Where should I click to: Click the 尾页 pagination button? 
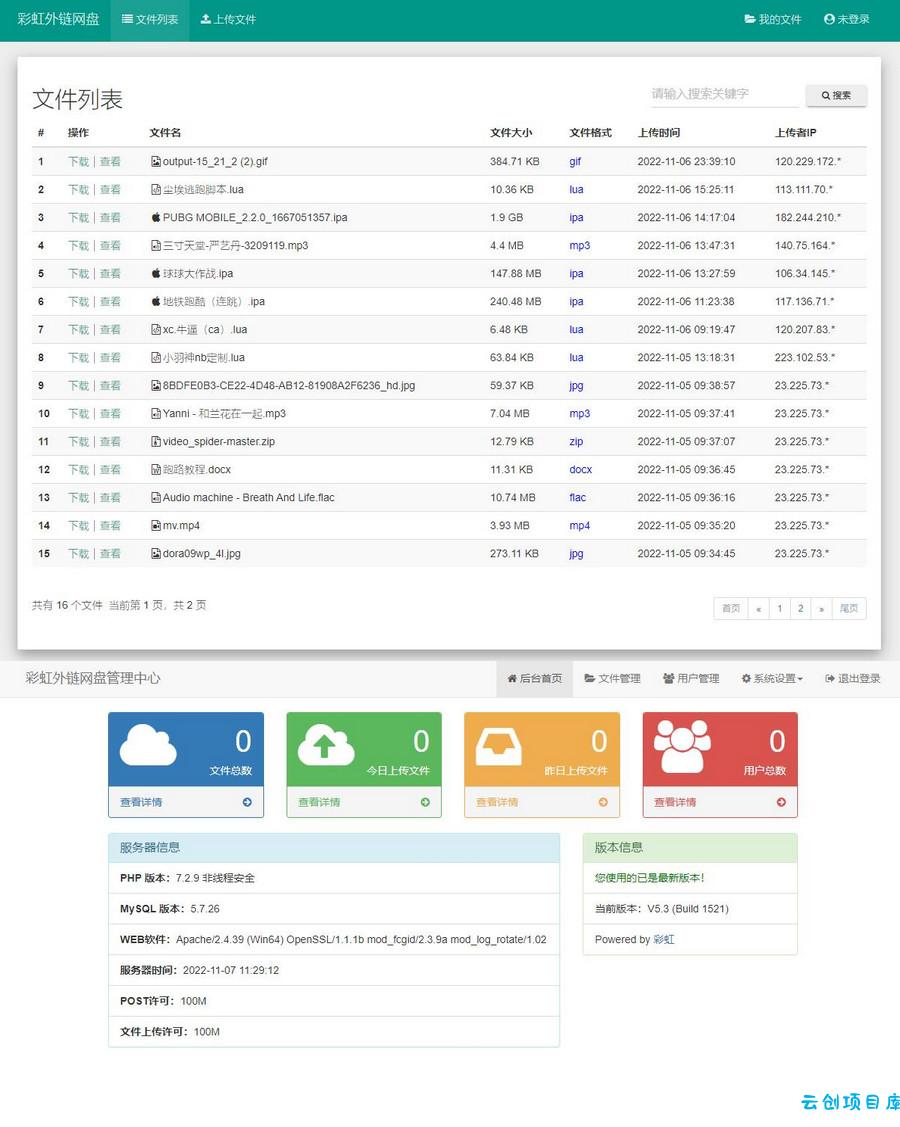click(x=849, y=609)
